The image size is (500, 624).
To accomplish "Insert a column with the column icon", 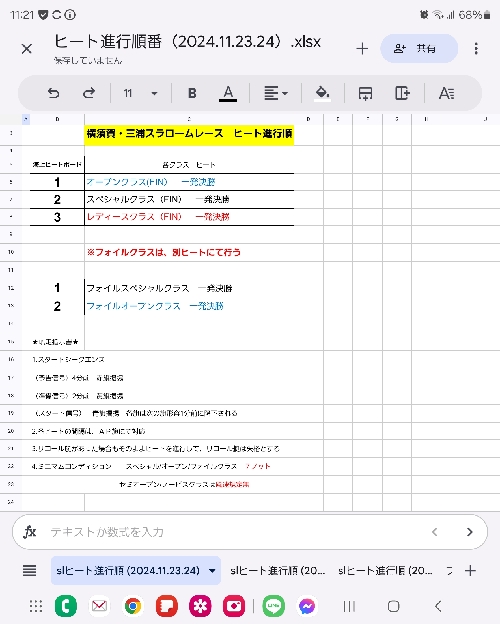I will pos(402,93).
